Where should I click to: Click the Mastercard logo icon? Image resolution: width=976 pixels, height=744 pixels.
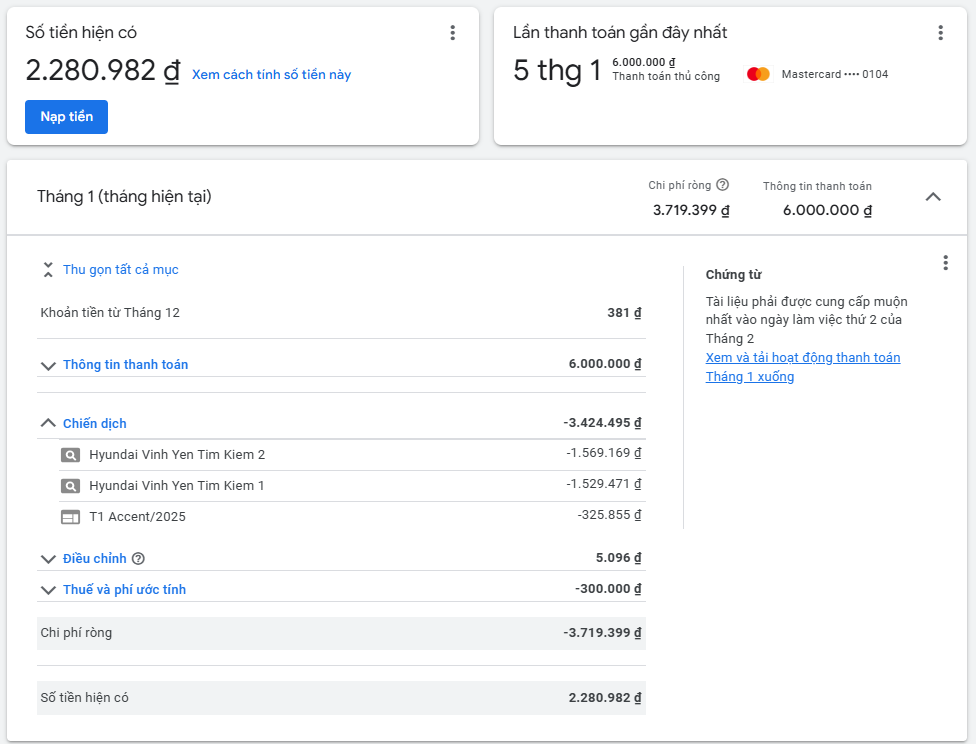(758, 74)
